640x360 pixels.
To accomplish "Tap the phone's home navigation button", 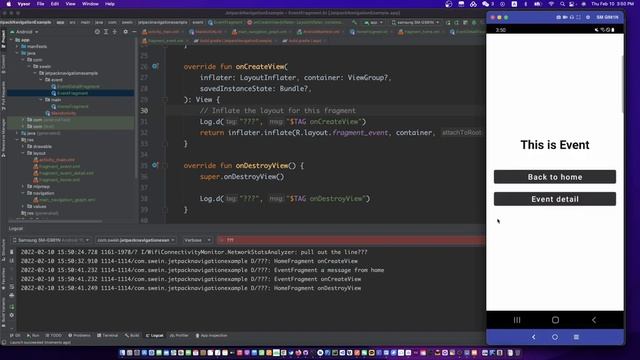I will coord(555,320).
